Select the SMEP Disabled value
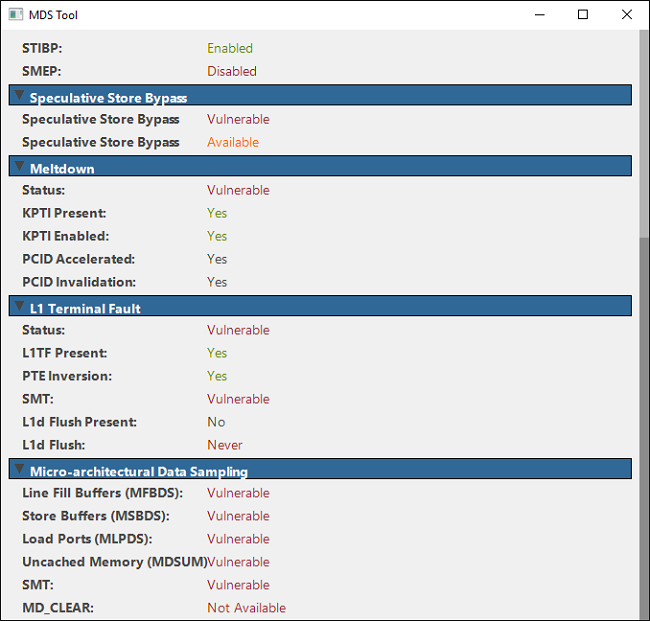Image resolution: width=650 pixels, height=621 pixels. 232,71
